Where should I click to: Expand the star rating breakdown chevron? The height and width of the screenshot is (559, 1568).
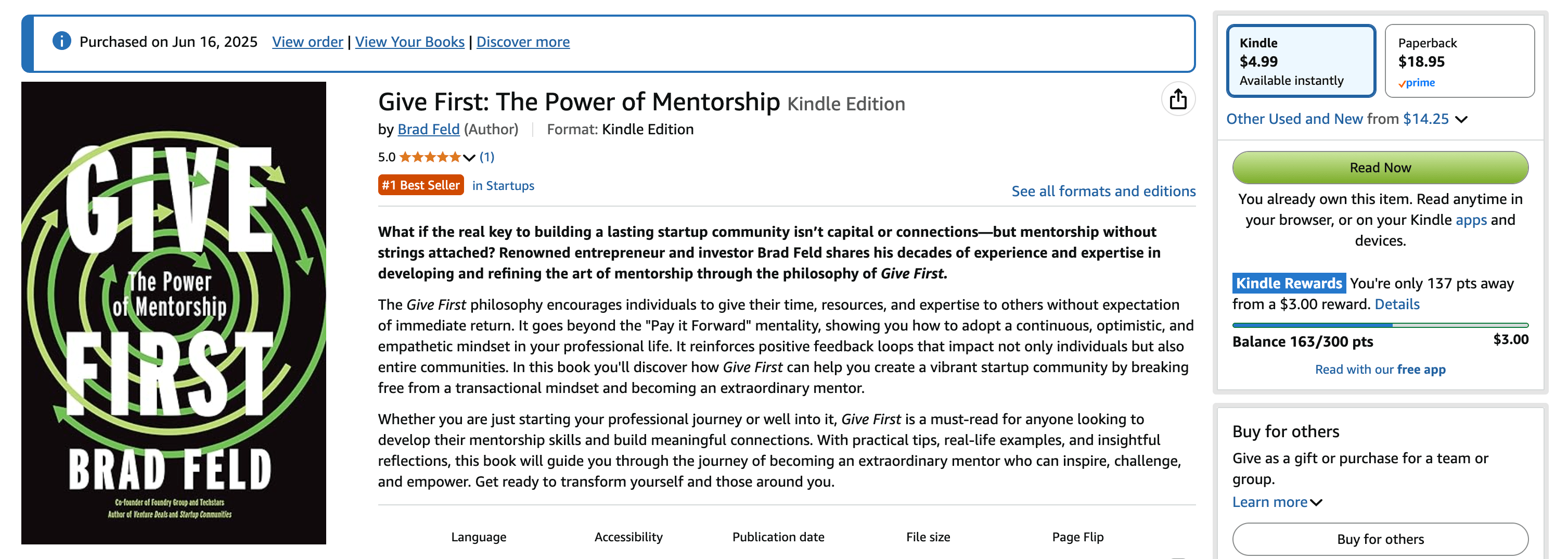point(468,158)
